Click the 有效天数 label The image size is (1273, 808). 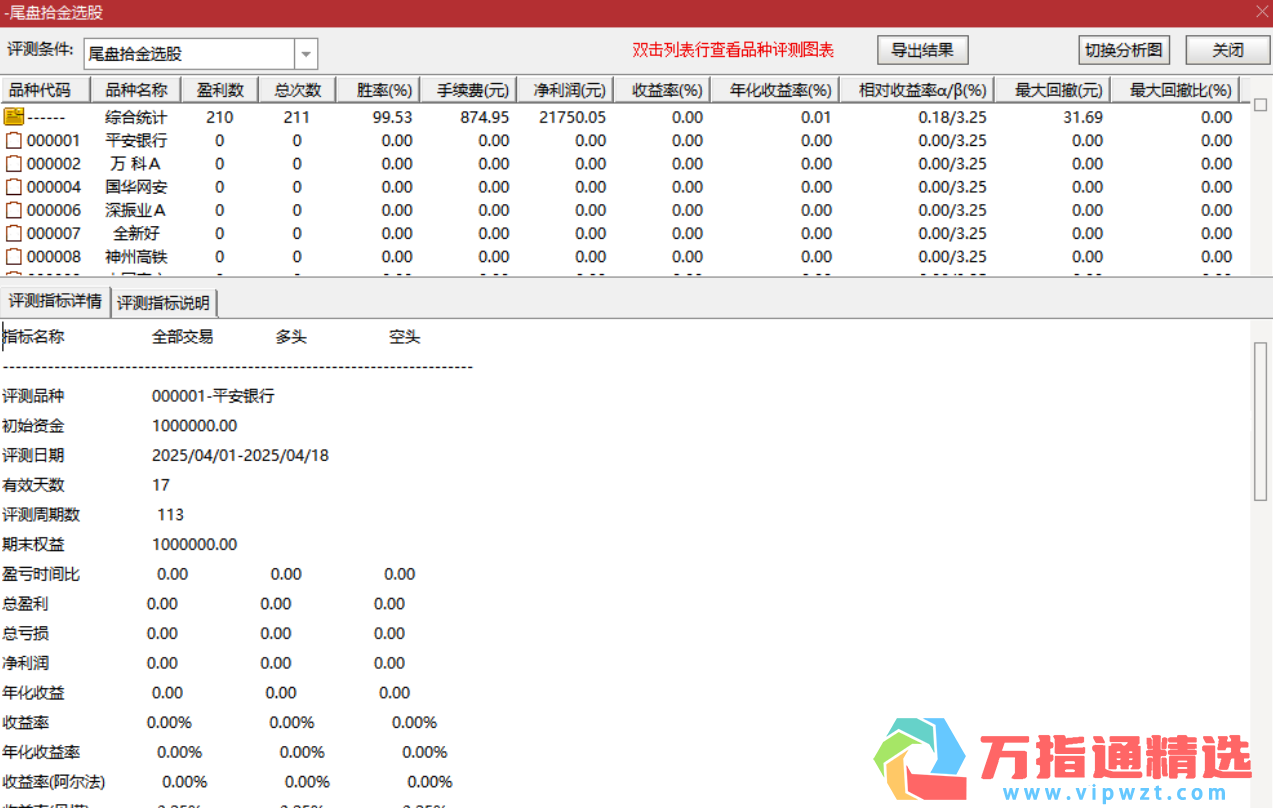point(33,485)
